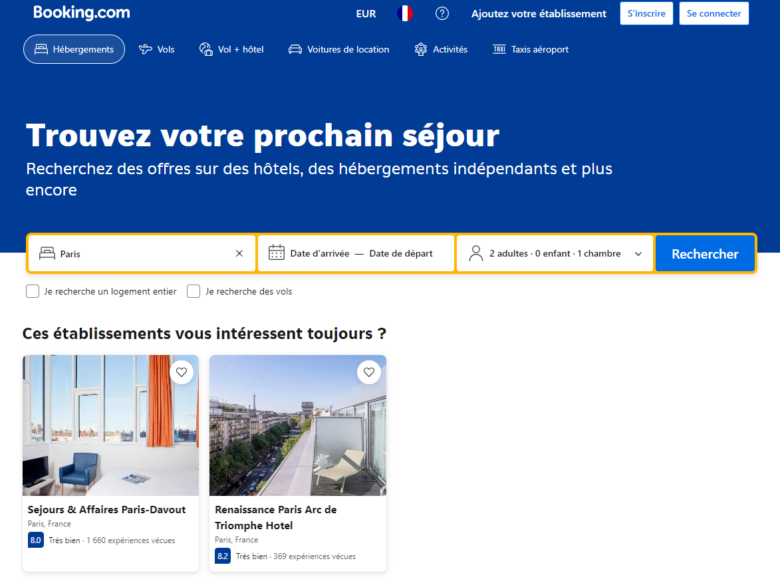The width and height of the screenshot is (780, 587).
Task: Select Date d'arrivée field
Action: pyautogui.click(x=319, y=254)
